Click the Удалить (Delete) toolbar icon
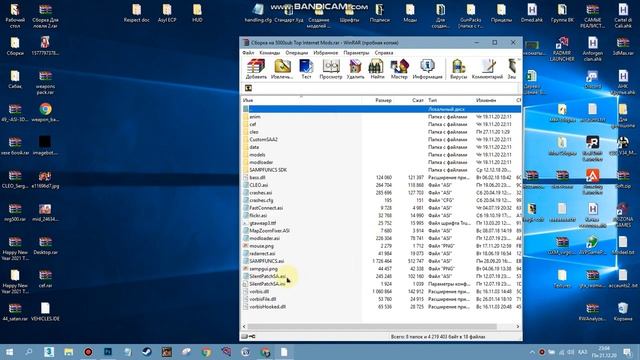 [x=356, y=69]
